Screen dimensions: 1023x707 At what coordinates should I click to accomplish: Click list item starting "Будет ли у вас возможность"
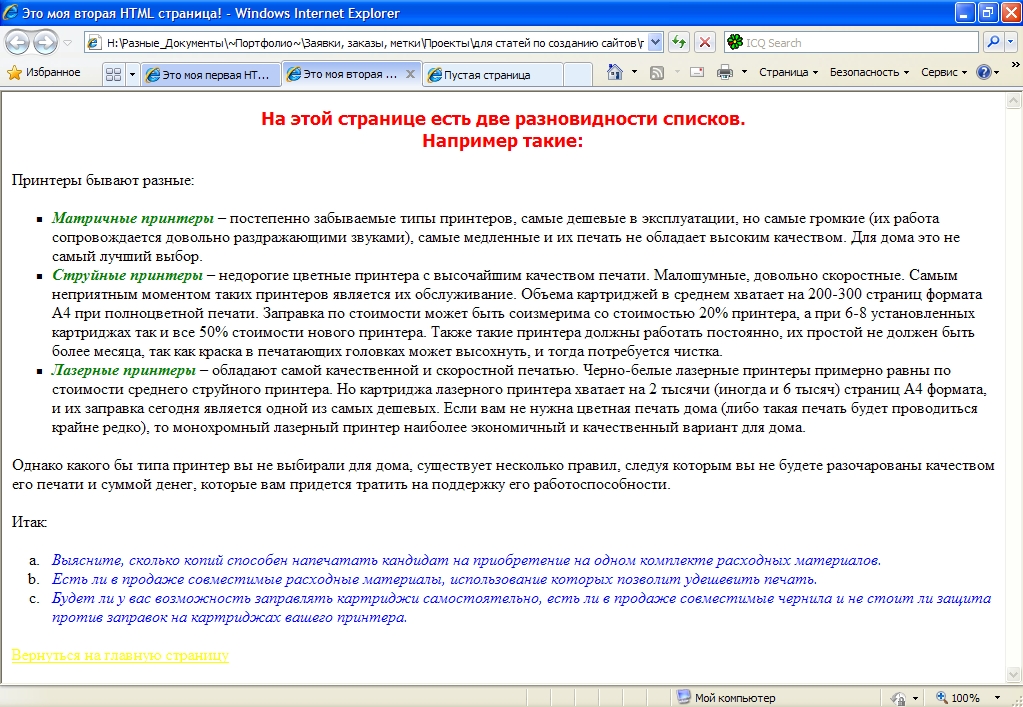click(521, 608)
